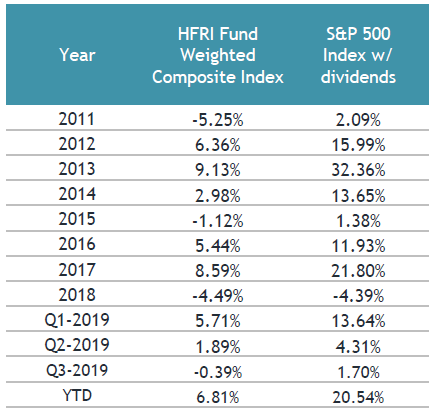Viewport: 435px width, 417px height.
Task: Select the 32.36% S&P 500 cell
Action: (358, 170)
